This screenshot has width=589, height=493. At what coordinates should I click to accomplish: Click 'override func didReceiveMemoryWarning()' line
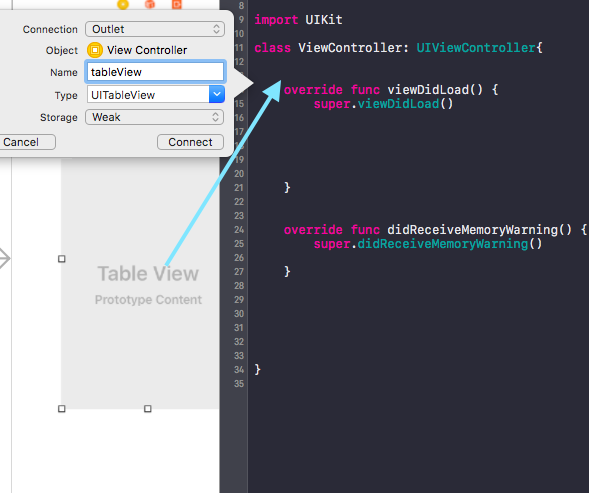click(x=435, y=230)
